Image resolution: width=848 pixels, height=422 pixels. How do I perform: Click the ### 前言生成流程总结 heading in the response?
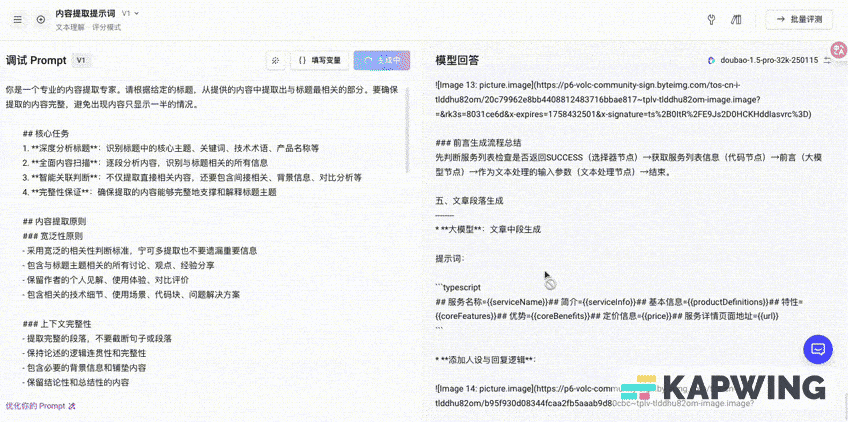point(478,143)
